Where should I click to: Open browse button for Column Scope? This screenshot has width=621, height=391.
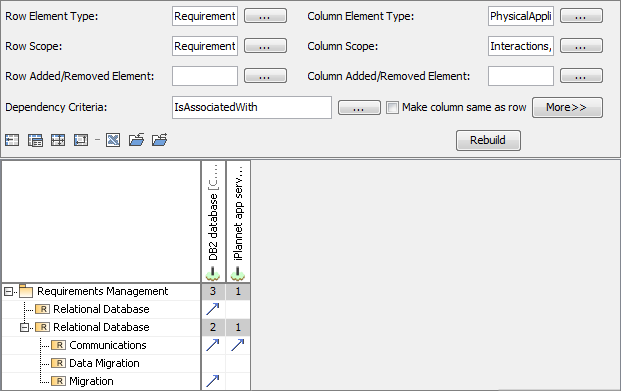581,46
